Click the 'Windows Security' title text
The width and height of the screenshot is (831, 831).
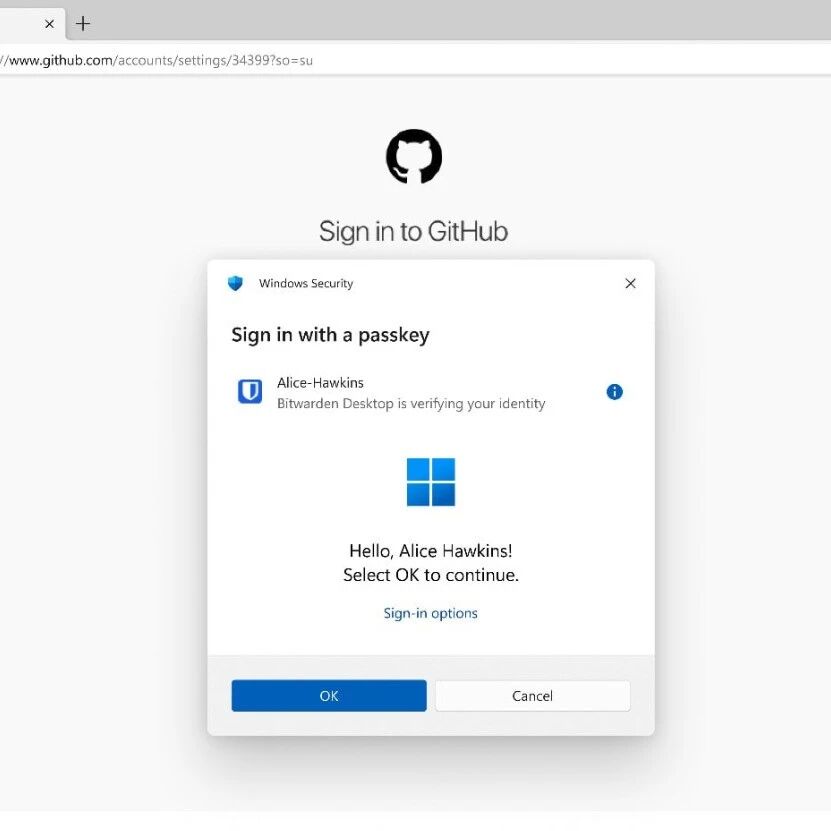point(306,284)
